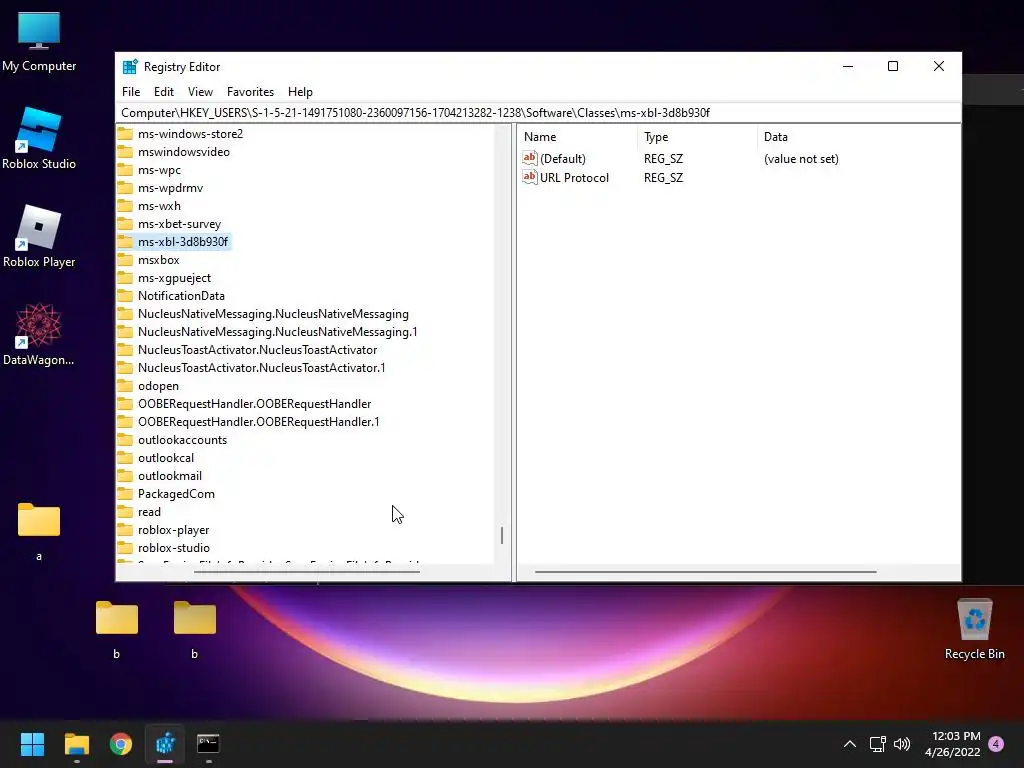The height and width of the screenshot is (768, 1024).
Task: Open the Help menu
Action: [300, 92]
